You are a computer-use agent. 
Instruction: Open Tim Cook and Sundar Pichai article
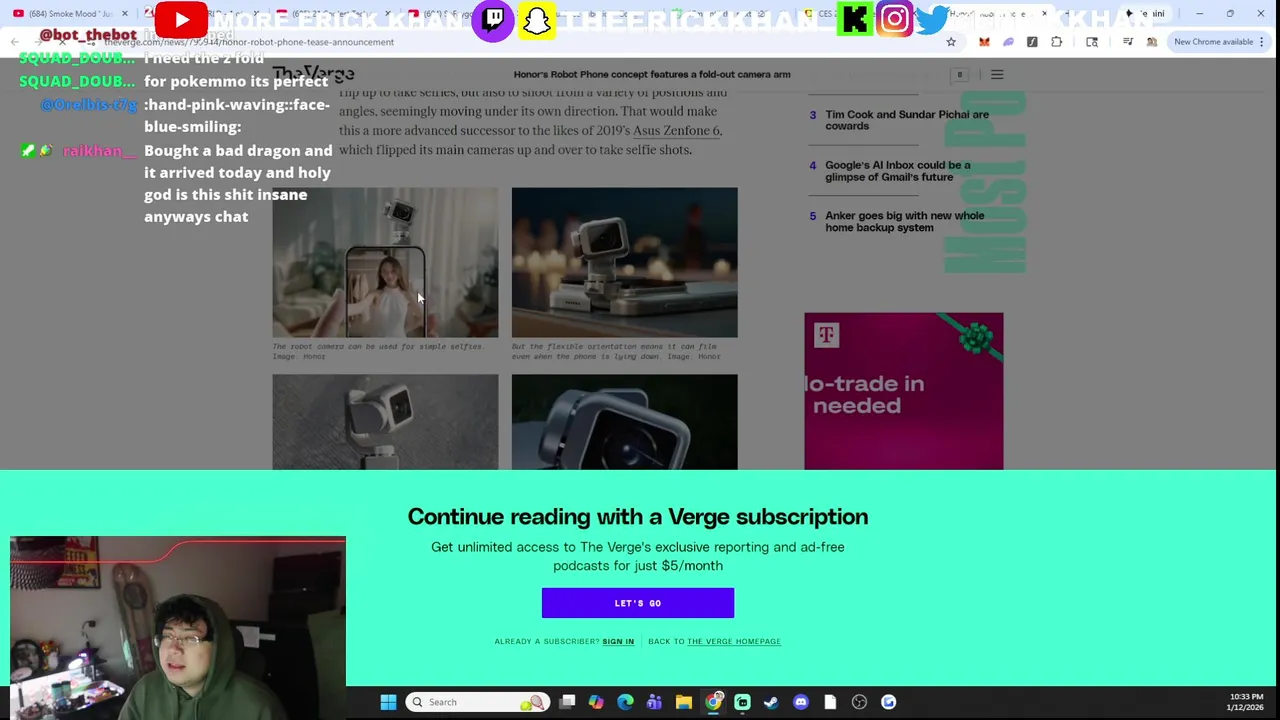coord(906,120)
